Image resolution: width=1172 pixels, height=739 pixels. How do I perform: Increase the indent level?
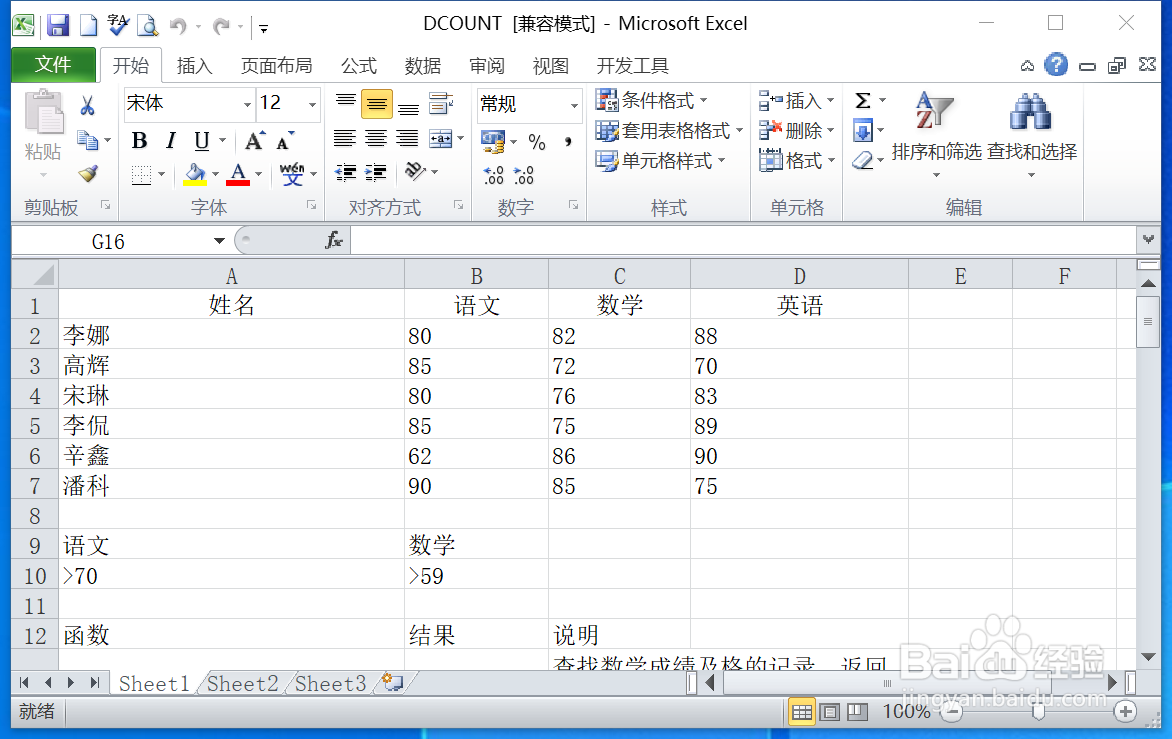coord(376,173)
